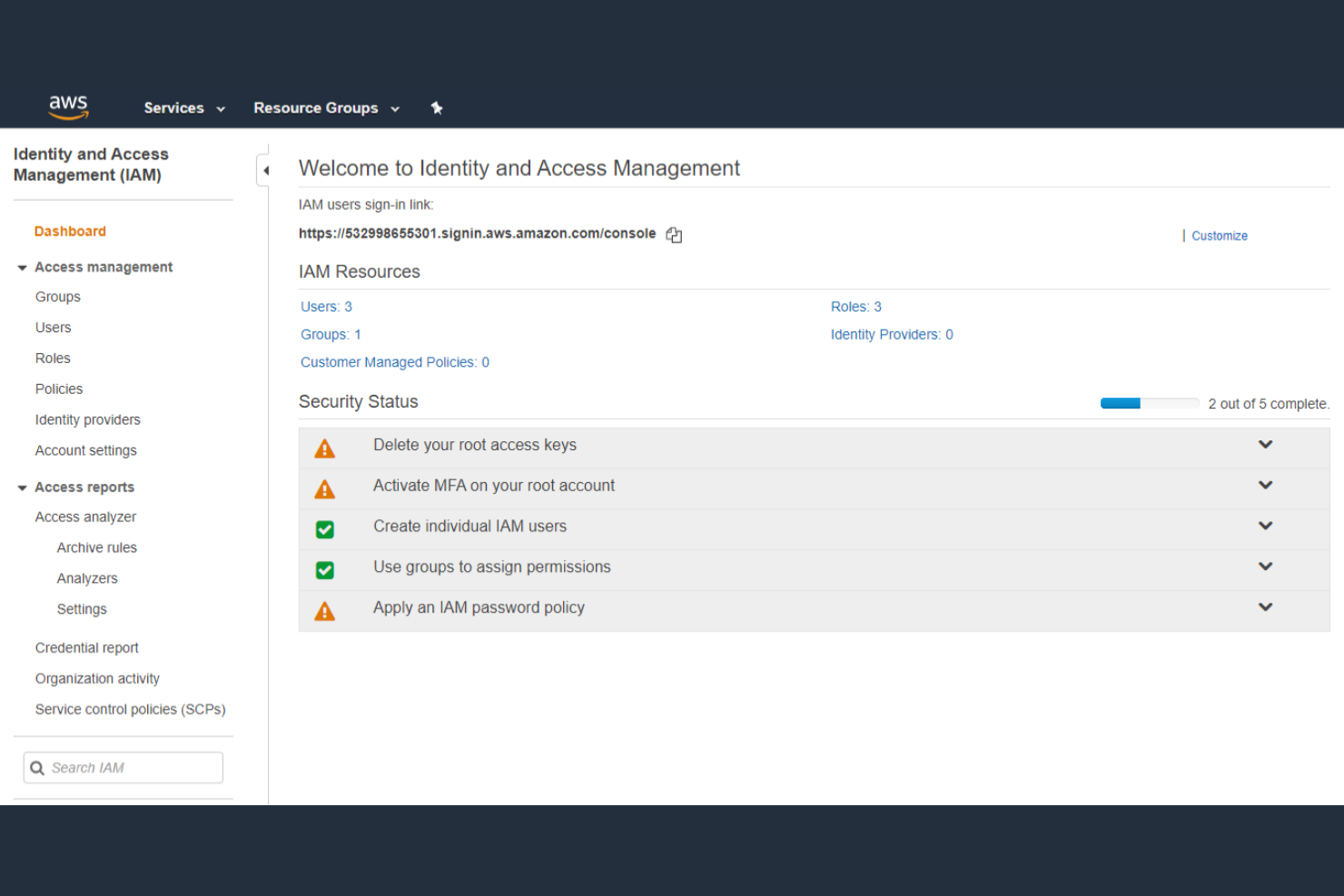Collapse the Access reports section
The width and height of the screenshot is (1344, 896).
[x=22, y=487]
